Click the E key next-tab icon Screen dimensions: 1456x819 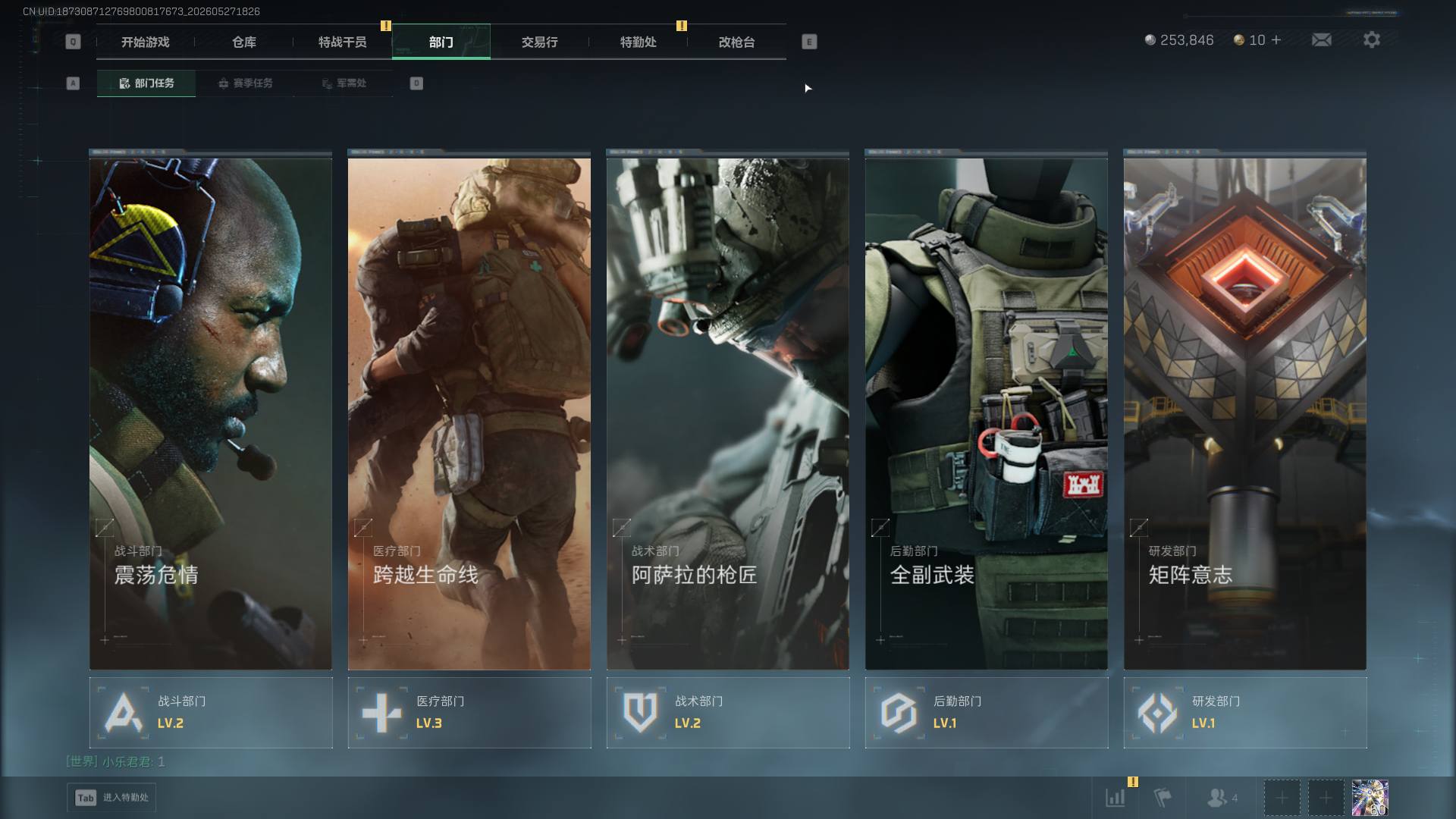[x=809, y=42]
